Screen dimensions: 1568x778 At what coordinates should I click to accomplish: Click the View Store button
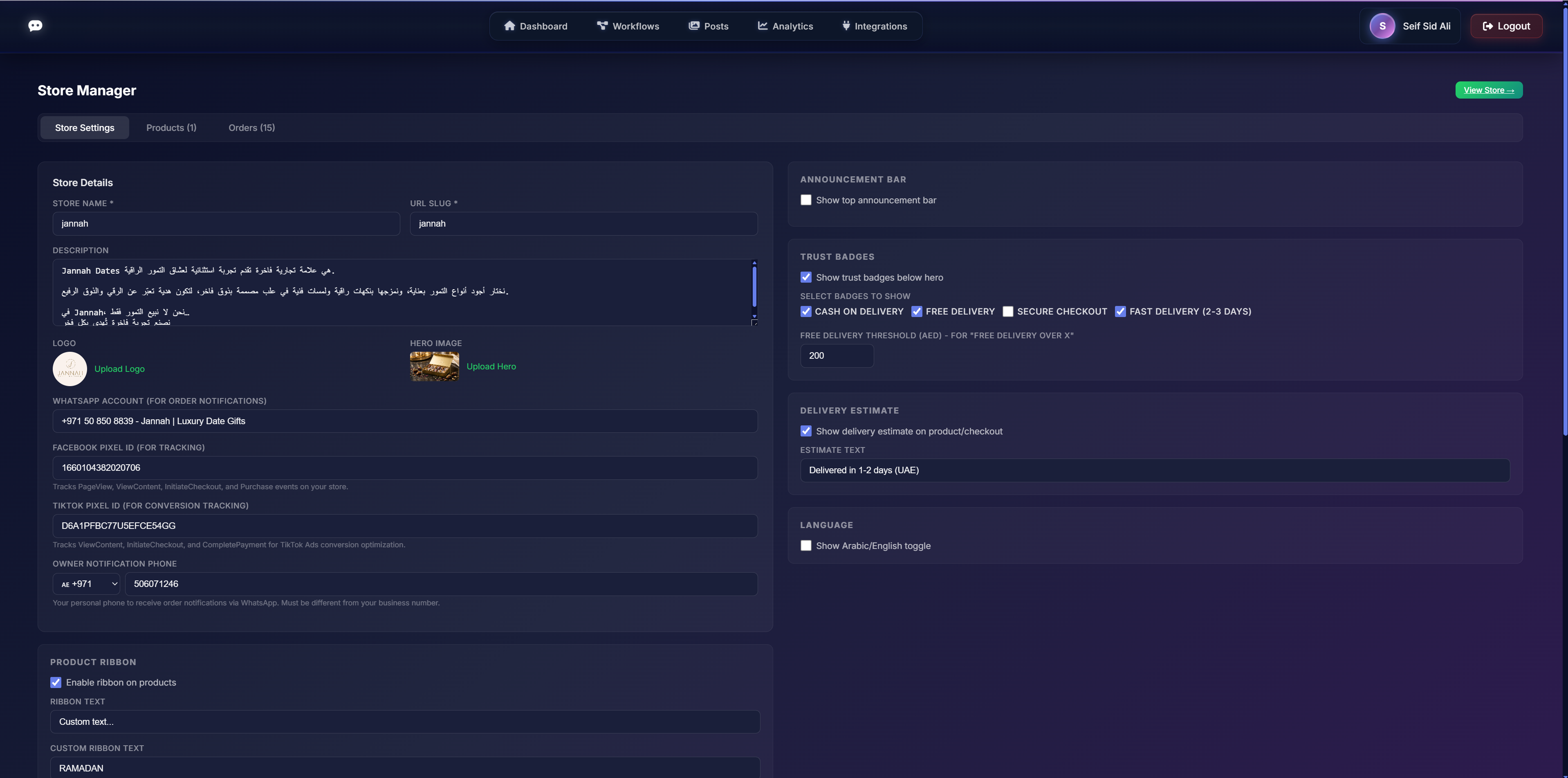pos(1489,90)
